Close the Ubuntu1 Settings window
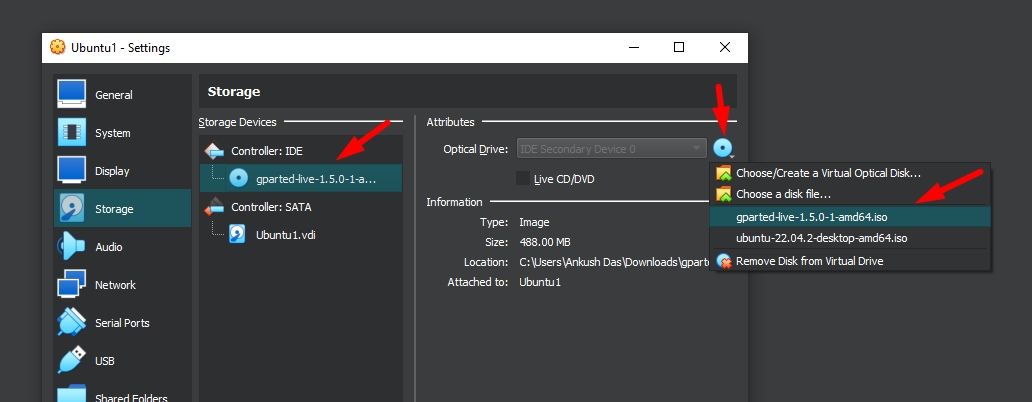1032x402 pixels. (x=725, y=47)
